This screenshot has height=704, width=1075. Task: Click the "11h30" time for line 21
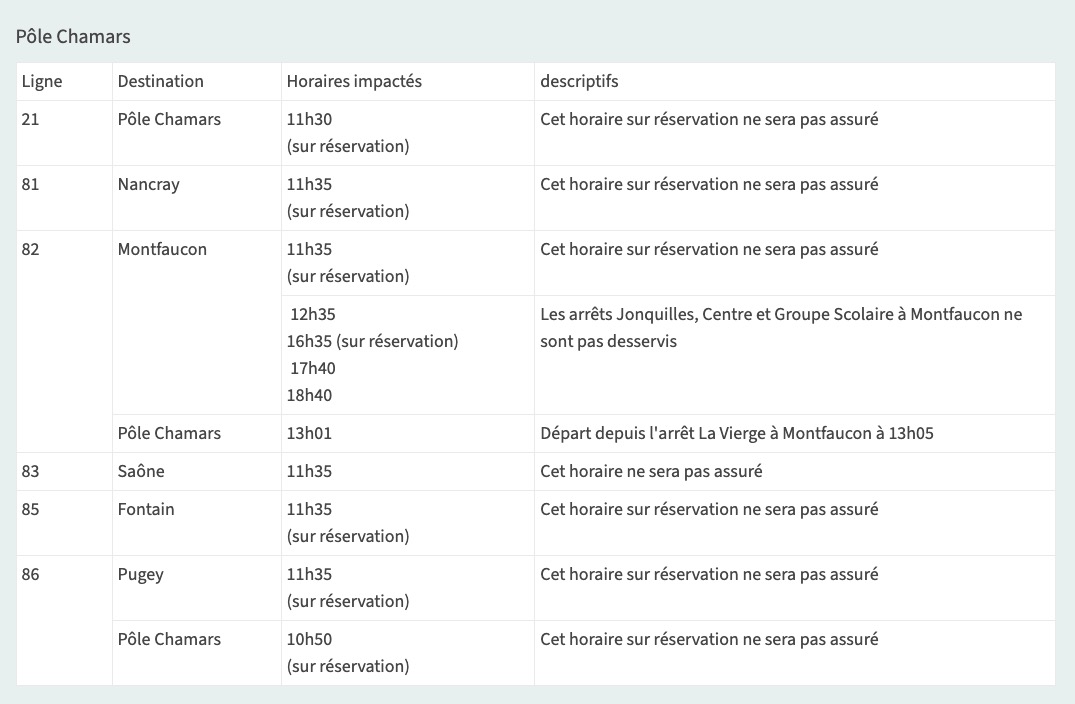tap(309, 120)
